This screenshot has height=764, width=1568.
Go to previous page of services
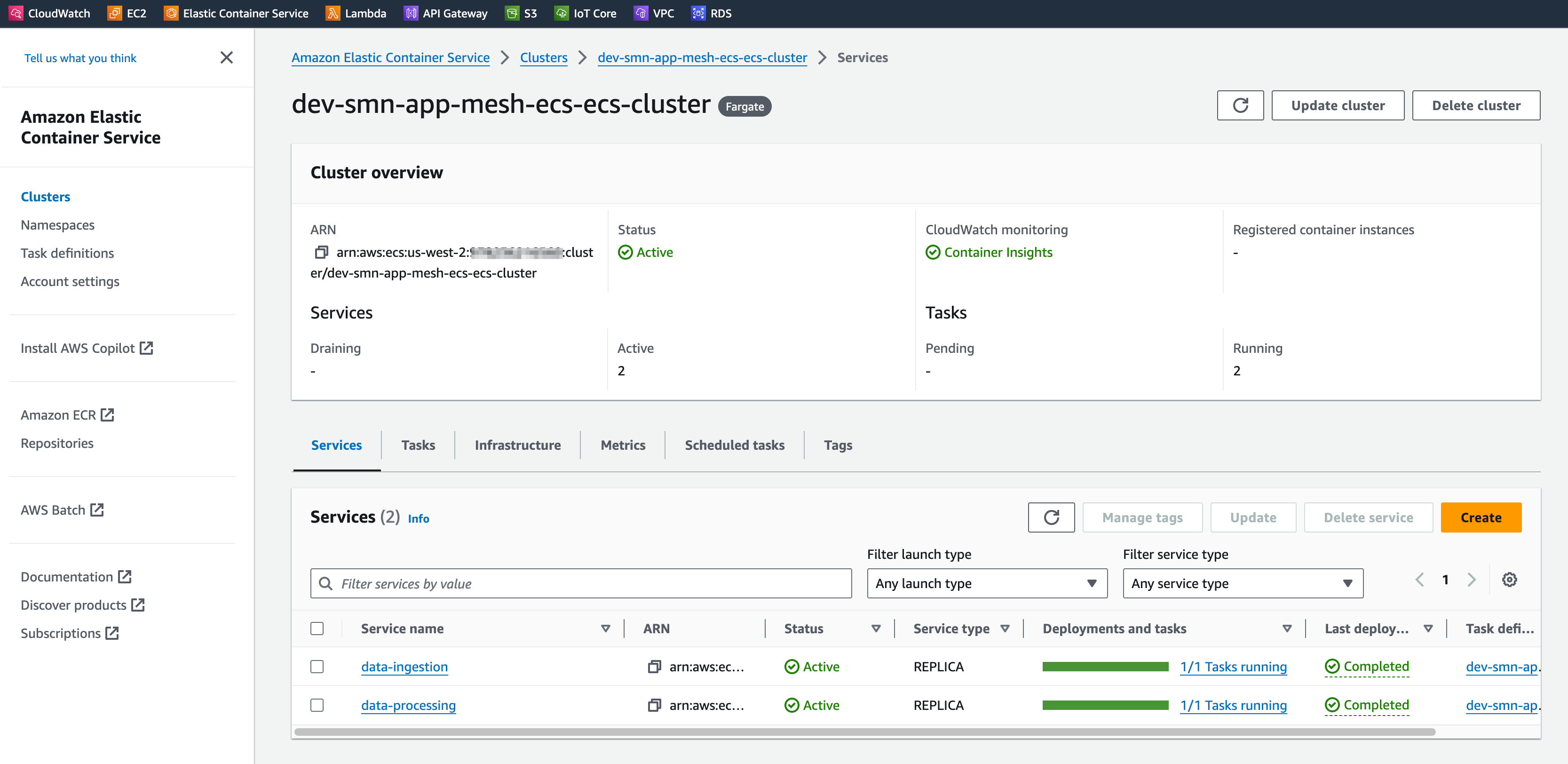tap(1419, 580)
